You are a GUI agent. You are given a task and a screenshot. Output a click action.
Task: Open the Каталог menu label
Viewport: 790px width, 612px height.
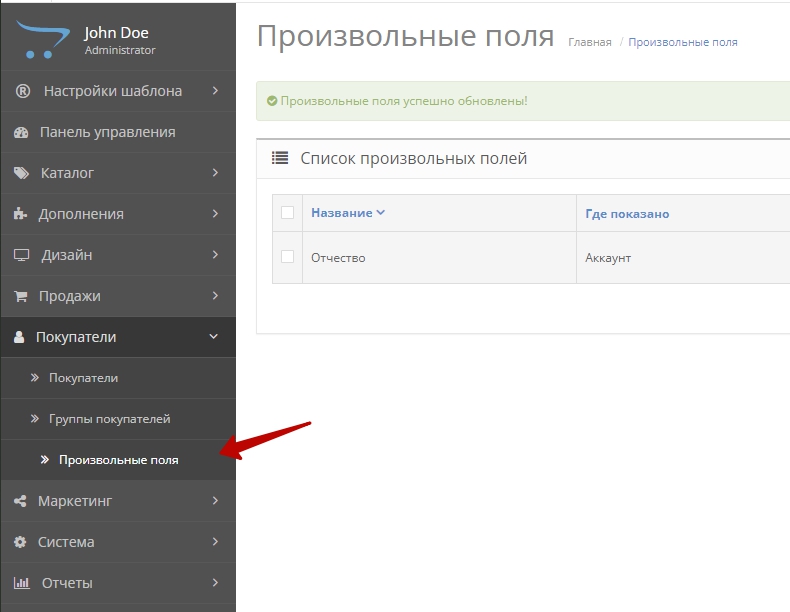click(67, 173)
